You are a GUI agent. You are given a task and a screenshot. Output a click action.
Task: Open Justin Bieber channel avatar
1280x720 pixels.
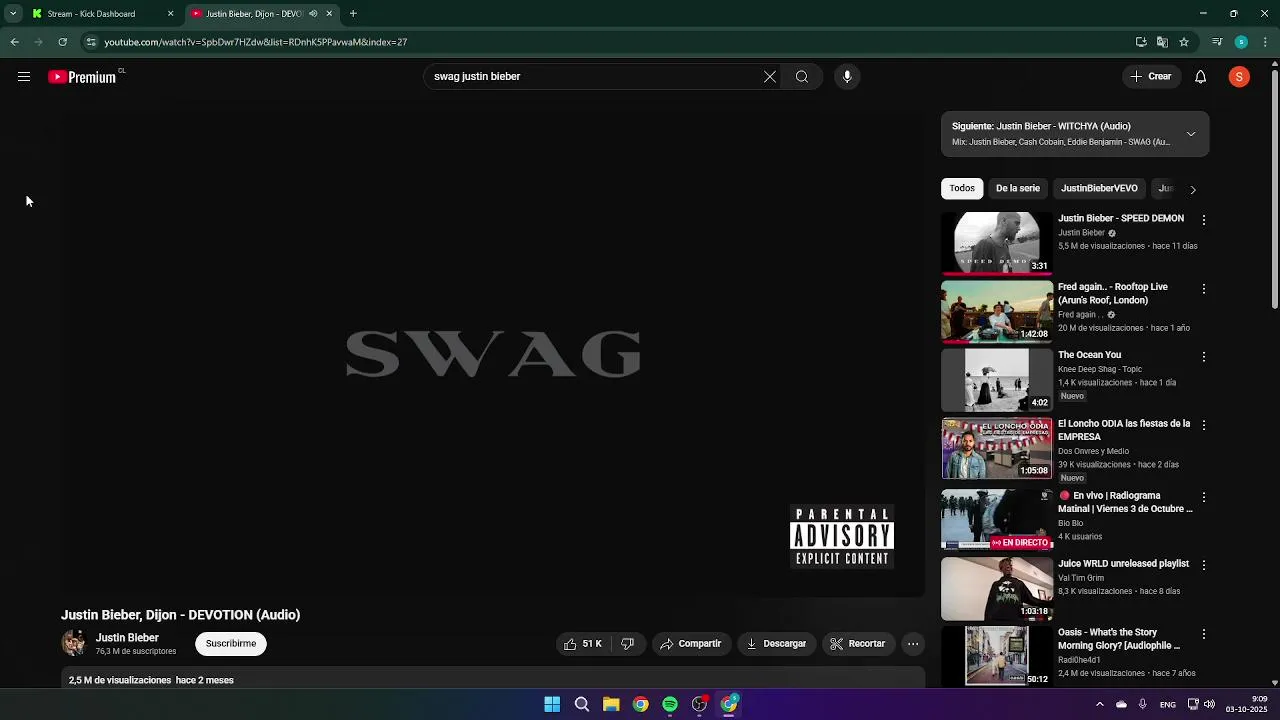click(x=74, y=644)
